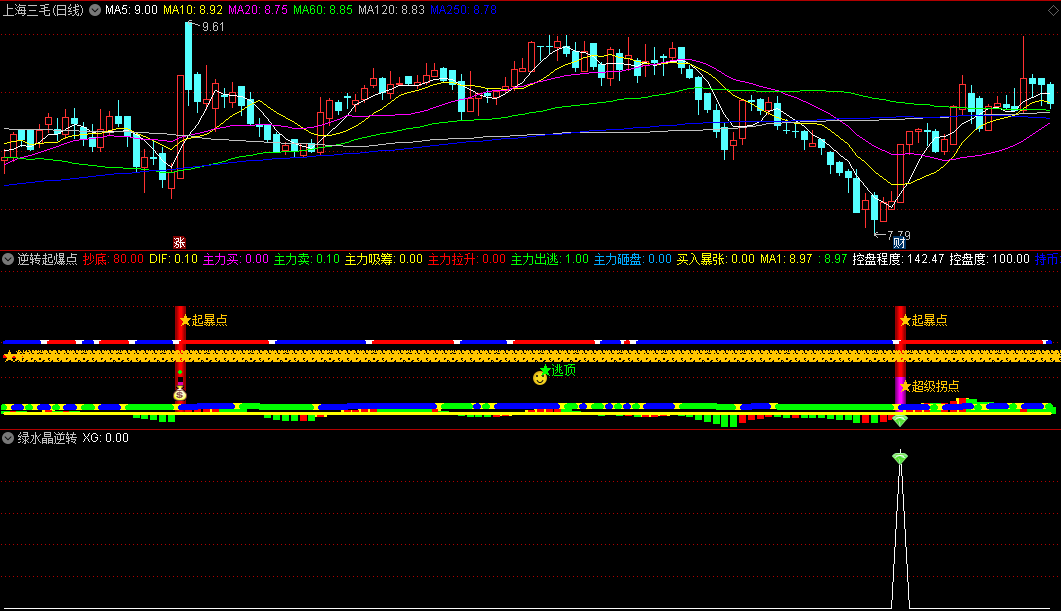Click the blue 财 marker icon

pos(899,243)
